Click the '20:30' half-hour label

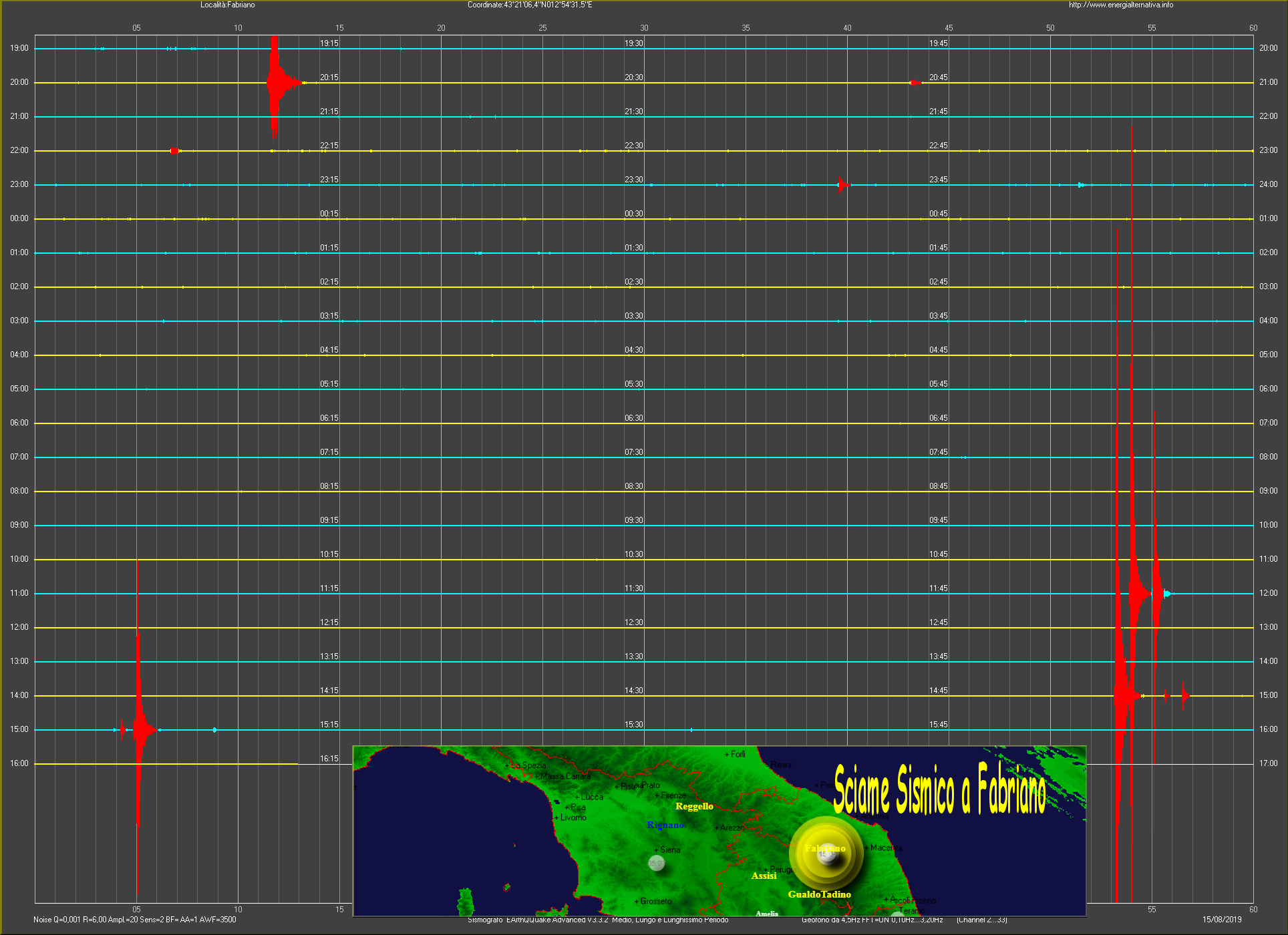point(633,77)
